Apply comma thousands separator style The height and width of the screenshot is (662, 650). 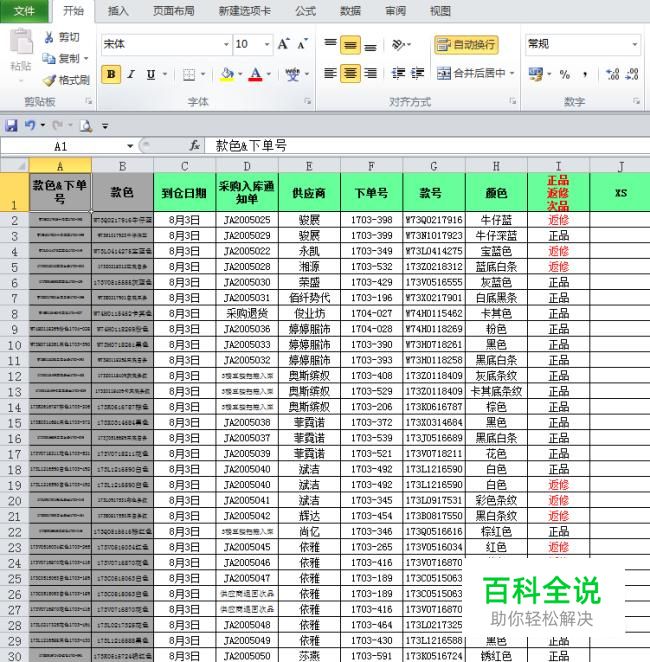tap(585, 75)
